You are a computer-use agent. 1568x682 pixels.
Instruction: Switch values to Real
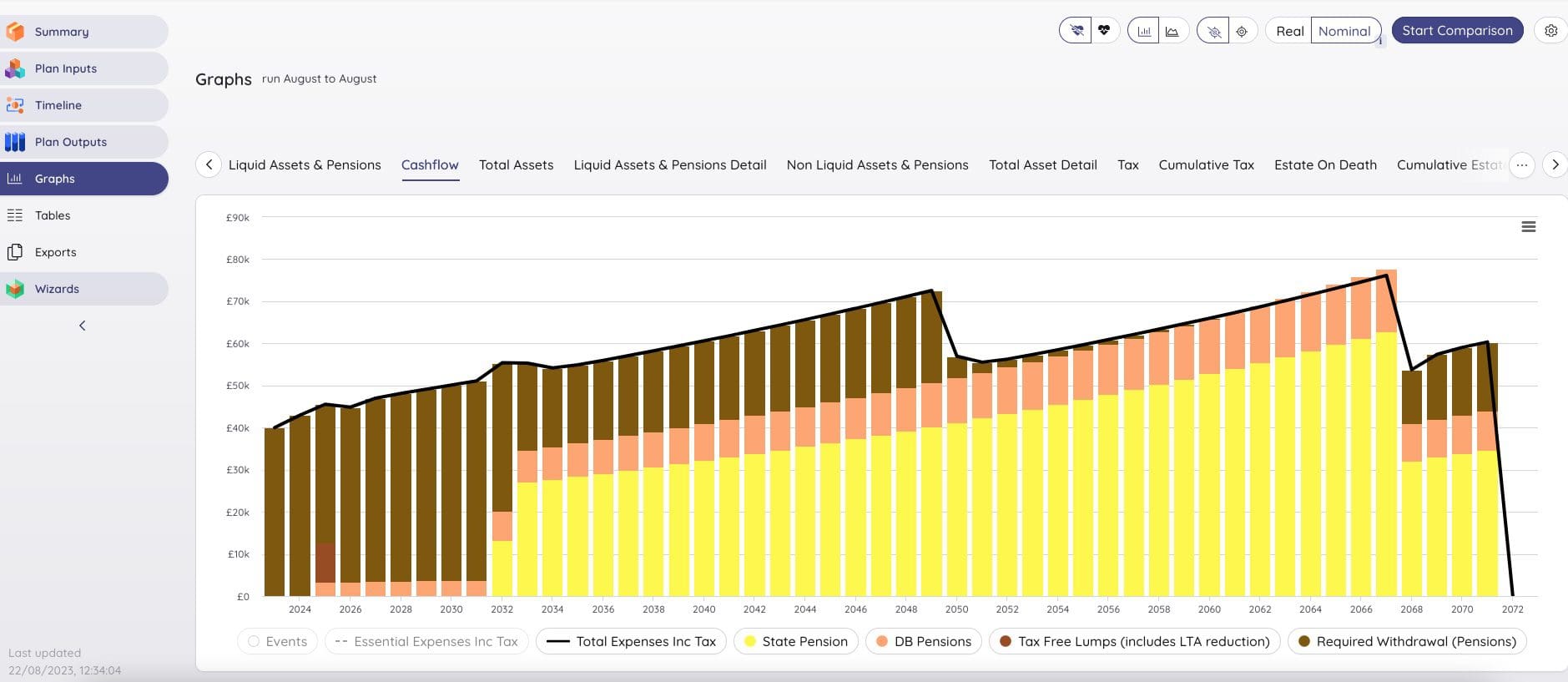[1289, 31]
